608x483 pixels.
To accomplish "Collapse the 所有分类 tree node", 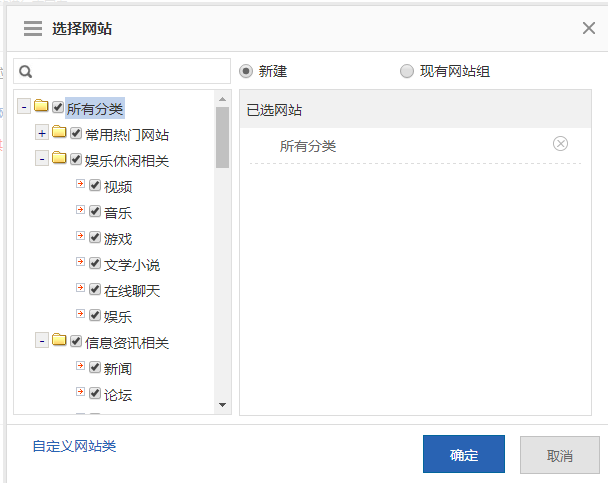I will [24, 107].
